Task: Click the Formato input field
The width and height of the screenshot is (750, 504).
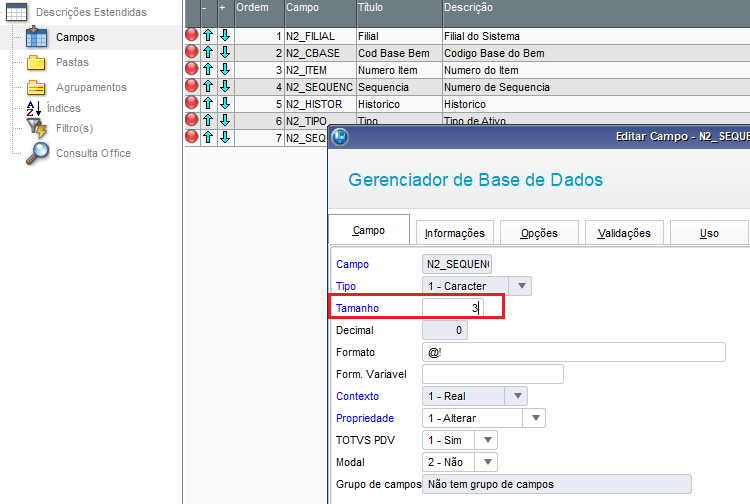Action: point(574,352)
